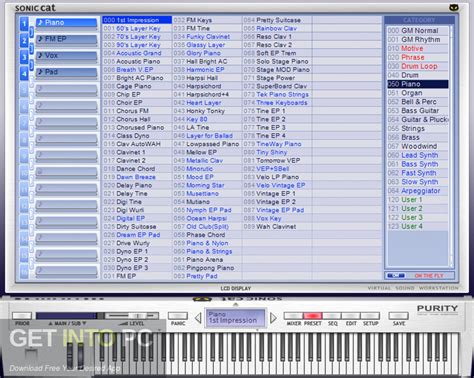Choose category 030 Drum Loop
The height and width of the screenshot is (378, 474).
pos(418,66)
